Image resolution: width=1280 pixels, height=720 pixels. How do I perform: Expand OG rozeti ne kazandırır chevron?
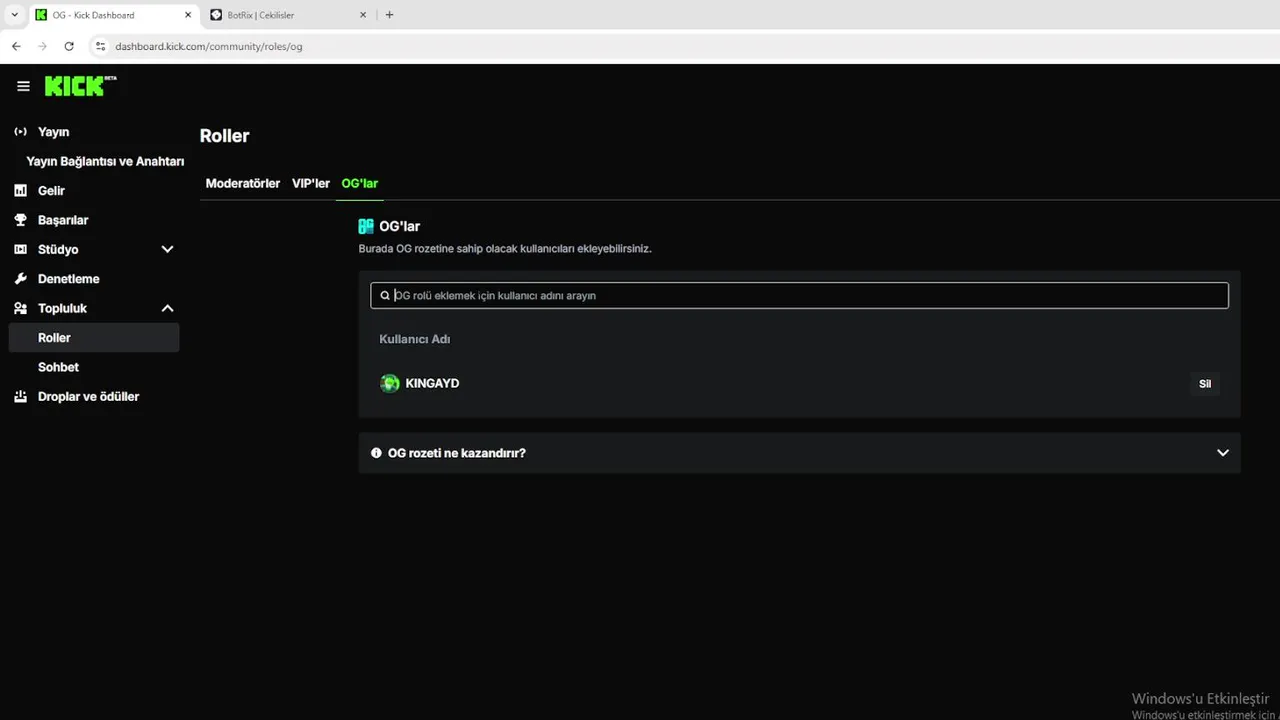tap(1223, 453)
